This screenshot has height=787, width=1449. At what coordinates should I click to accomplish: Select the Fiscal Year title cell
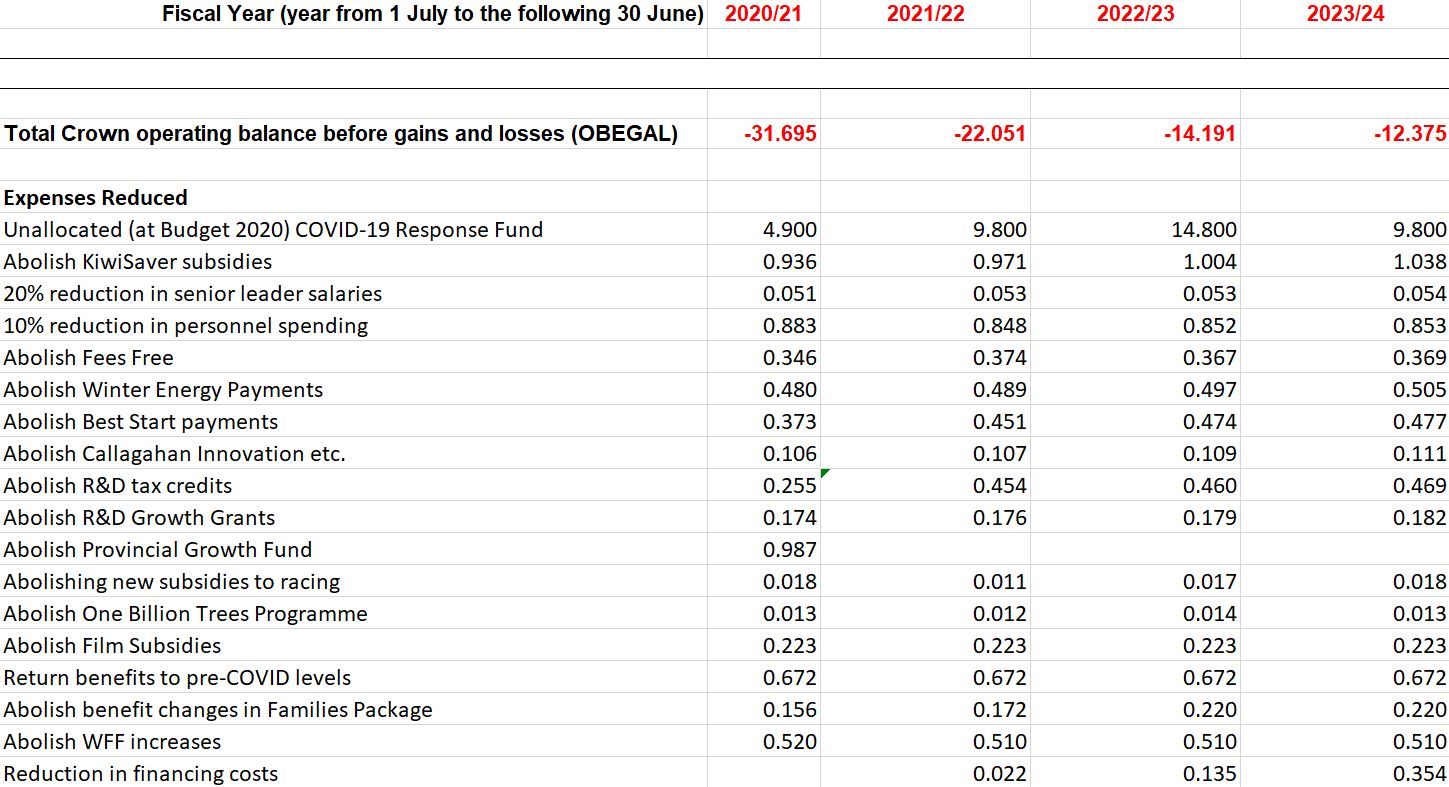point(433,14)
